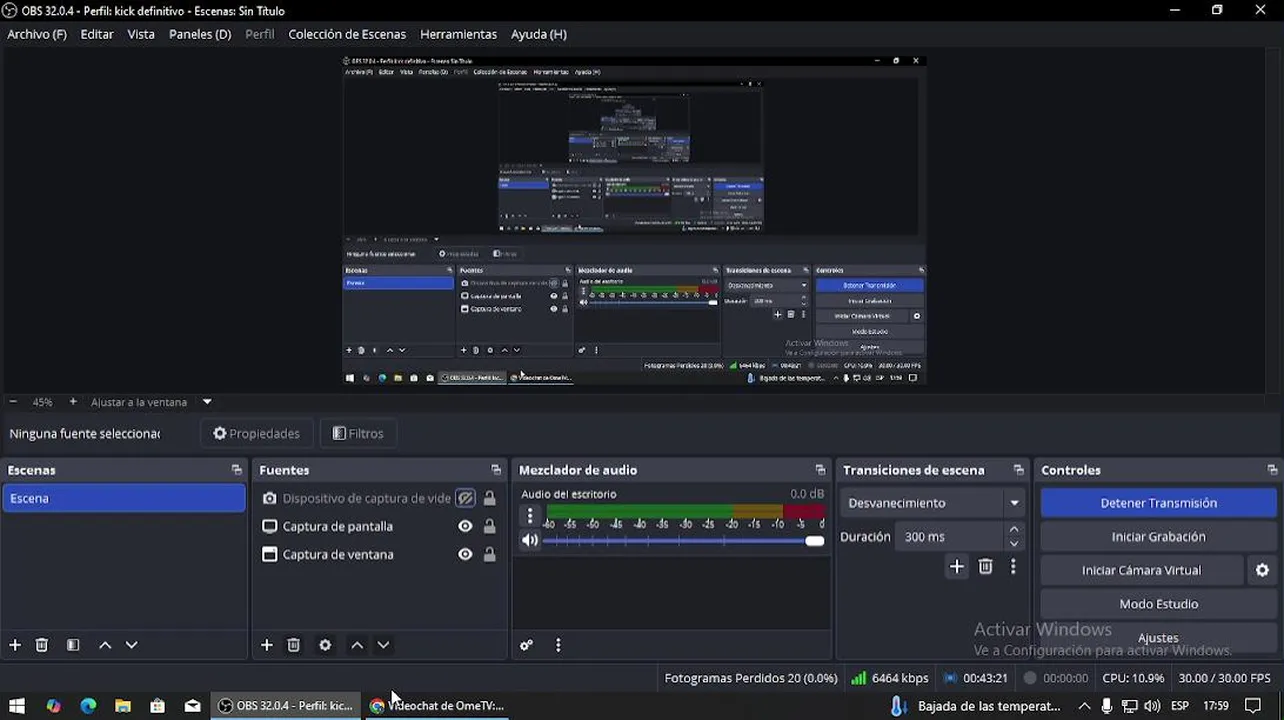Add a new source in Fuentes panel
1284x720 pixels.
267,645
